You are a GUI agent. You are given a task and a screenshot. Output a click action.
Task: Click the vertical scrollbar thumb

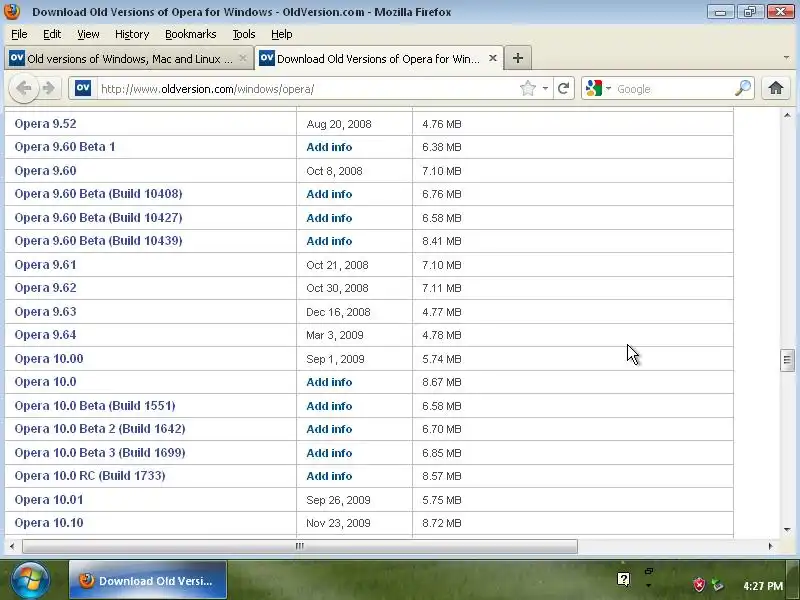pyautogui.click(x=787, y=360)
